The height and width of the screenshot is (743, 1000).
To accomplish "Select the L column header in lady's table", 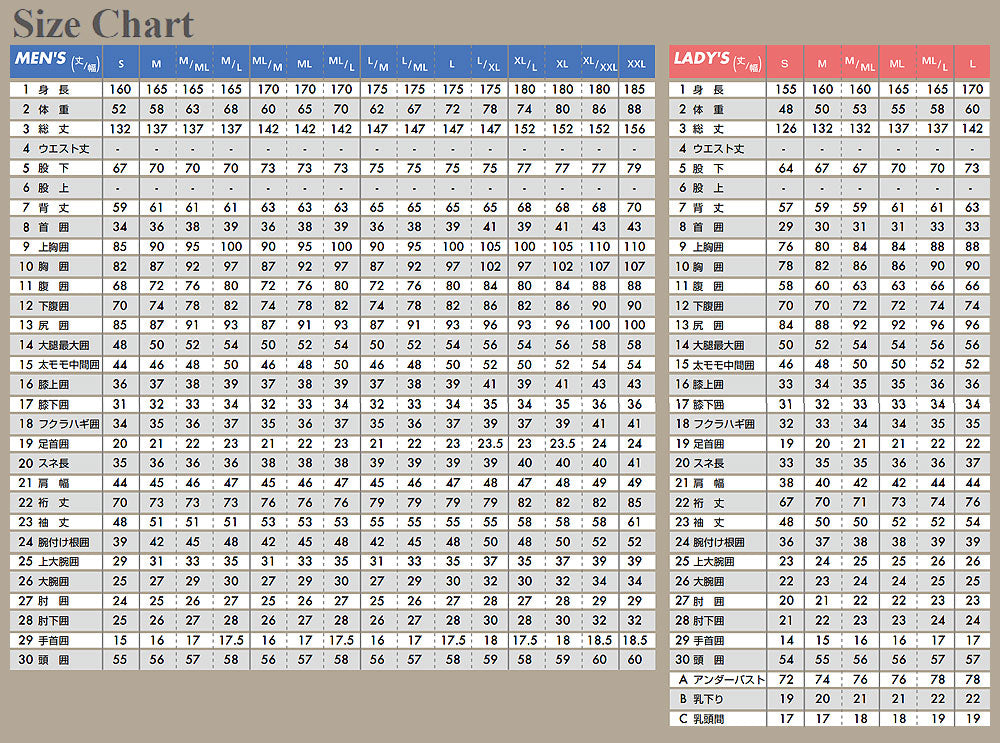I will click(x=971, y=63).
